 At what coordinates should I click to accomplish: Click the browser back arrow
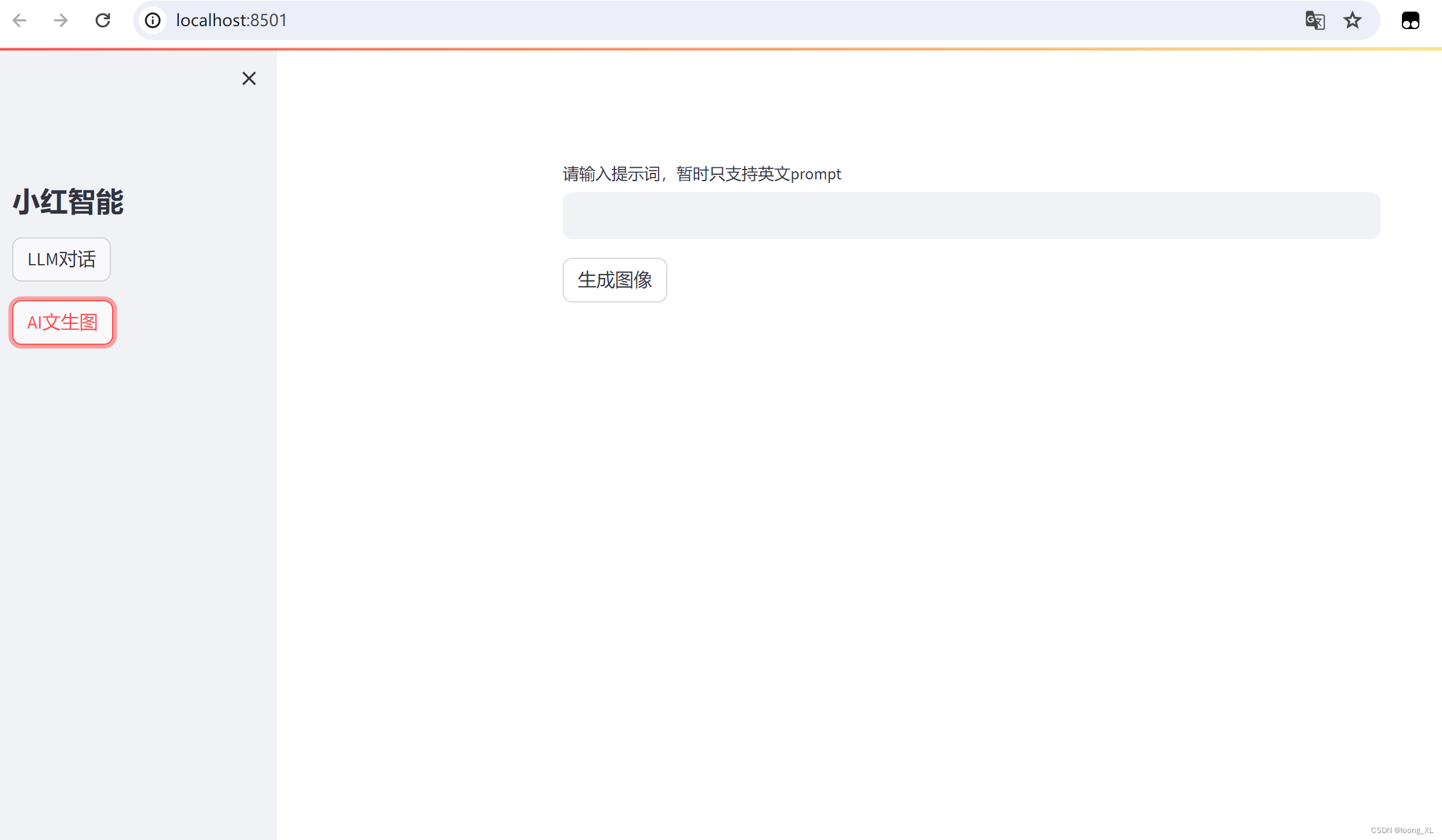pos(19,20)
